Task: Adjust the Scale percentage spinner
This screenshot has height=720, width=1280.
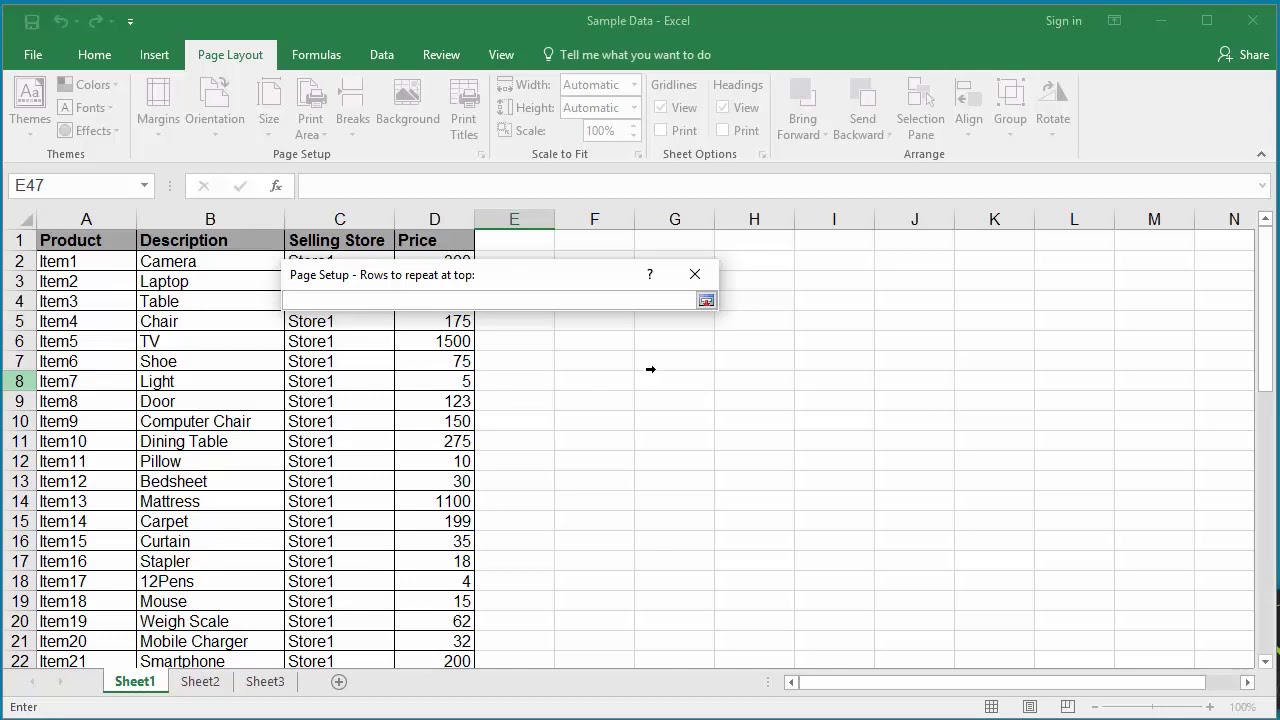Action: pyautogui.click(x=633, y=131)
